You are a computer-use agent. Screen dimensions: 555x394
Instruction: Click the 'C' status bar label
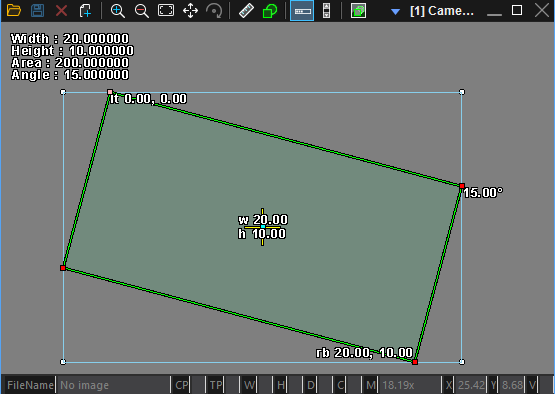[x=341, y=385]
